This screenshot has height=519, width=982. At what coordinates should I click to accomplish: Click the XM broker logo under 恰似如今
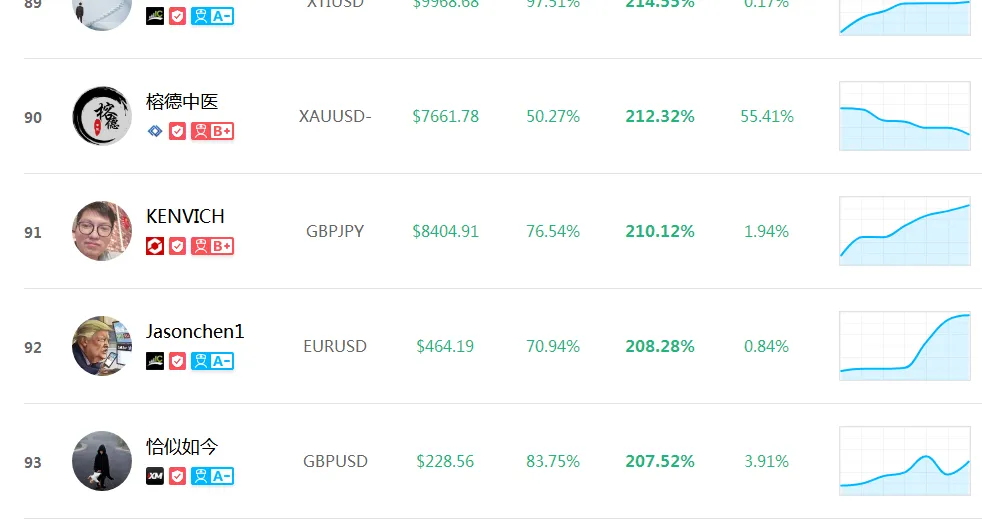155,476
